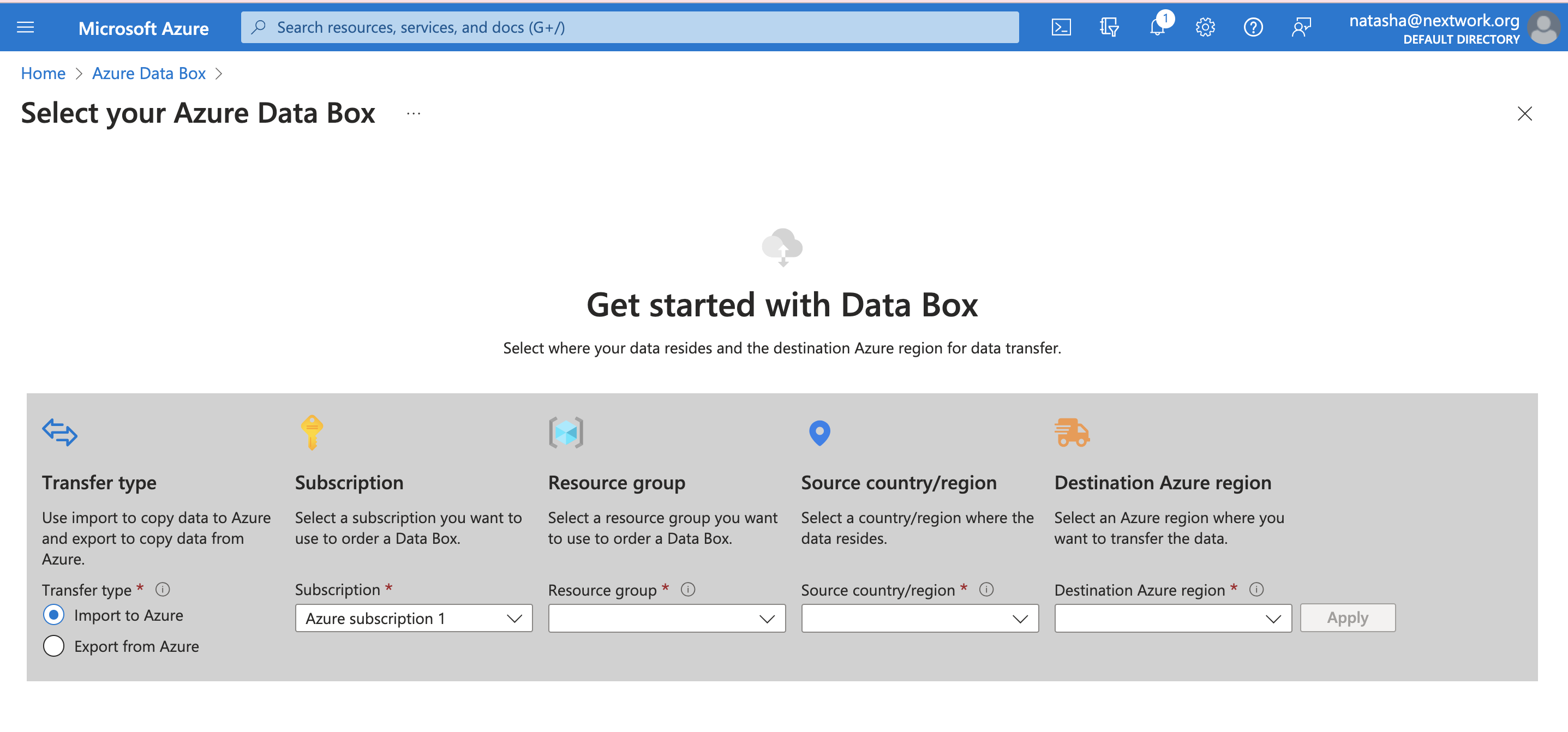This screenshot has height=732, width=1568.
Task: Click the Transfer type info icon
Action: [163, 589]
